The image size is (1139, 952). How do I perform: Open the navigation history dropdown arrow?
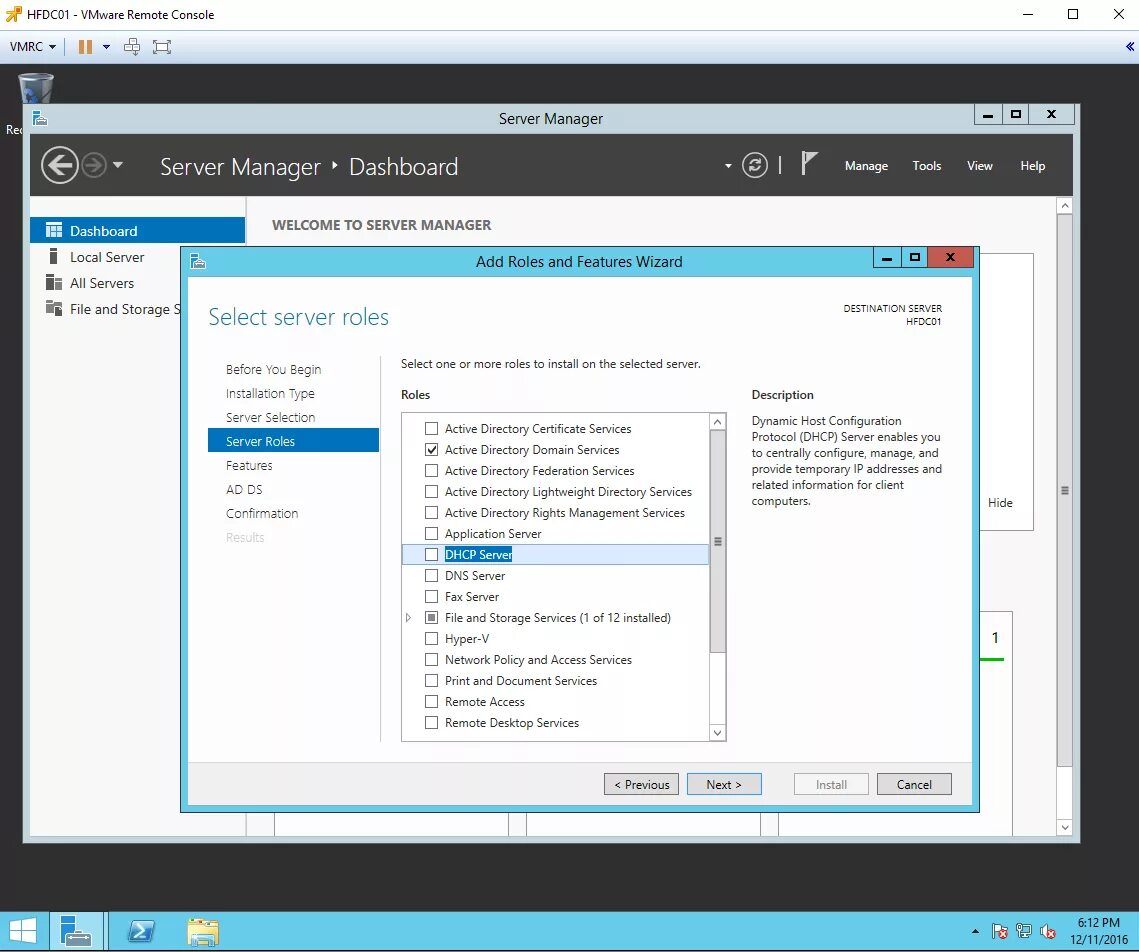coord(118,165)
